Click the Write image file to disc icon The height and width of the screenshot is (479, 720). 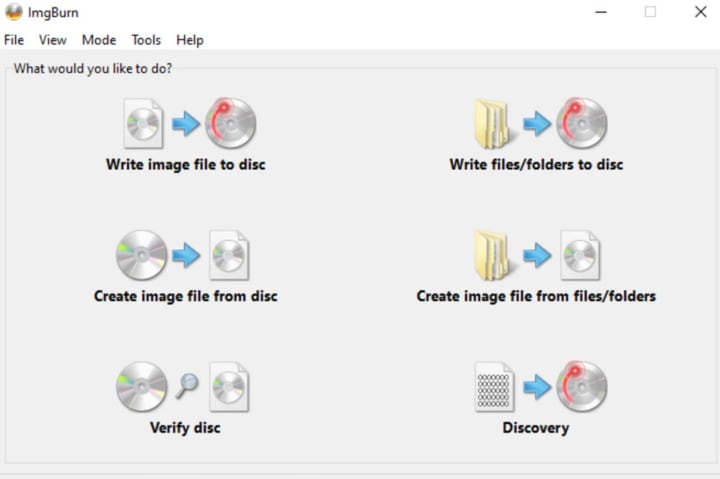click(189, 123)
